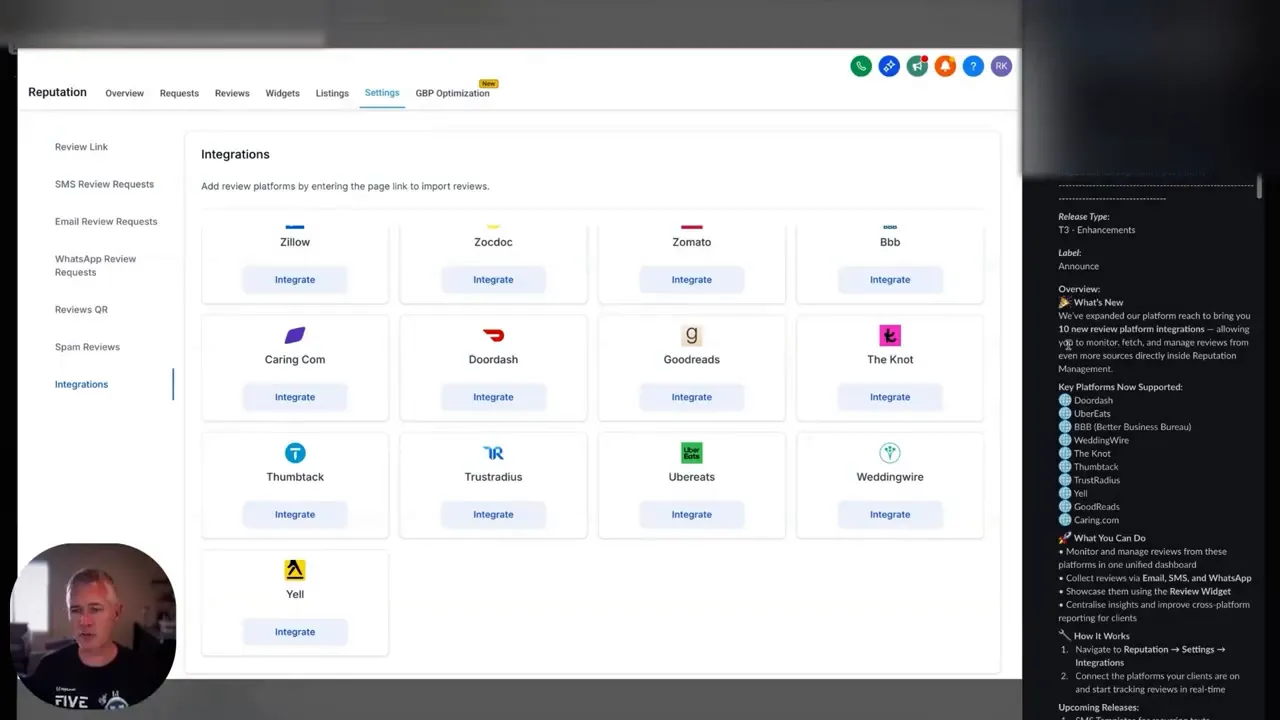Click the Trustradius logo icon

493,453
